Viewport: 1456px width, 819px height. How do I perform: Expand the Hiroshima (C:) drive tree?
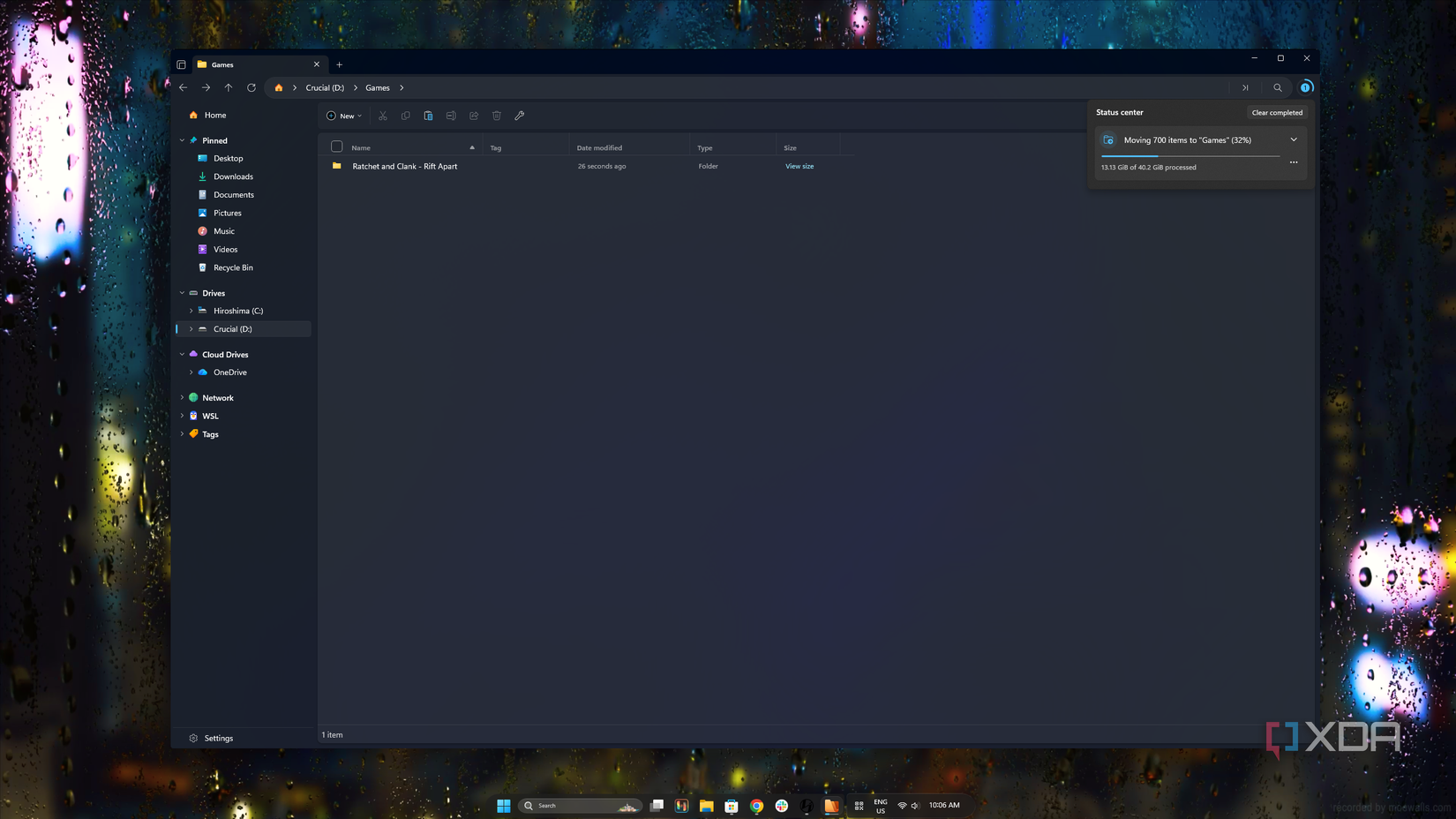point(191,311)
